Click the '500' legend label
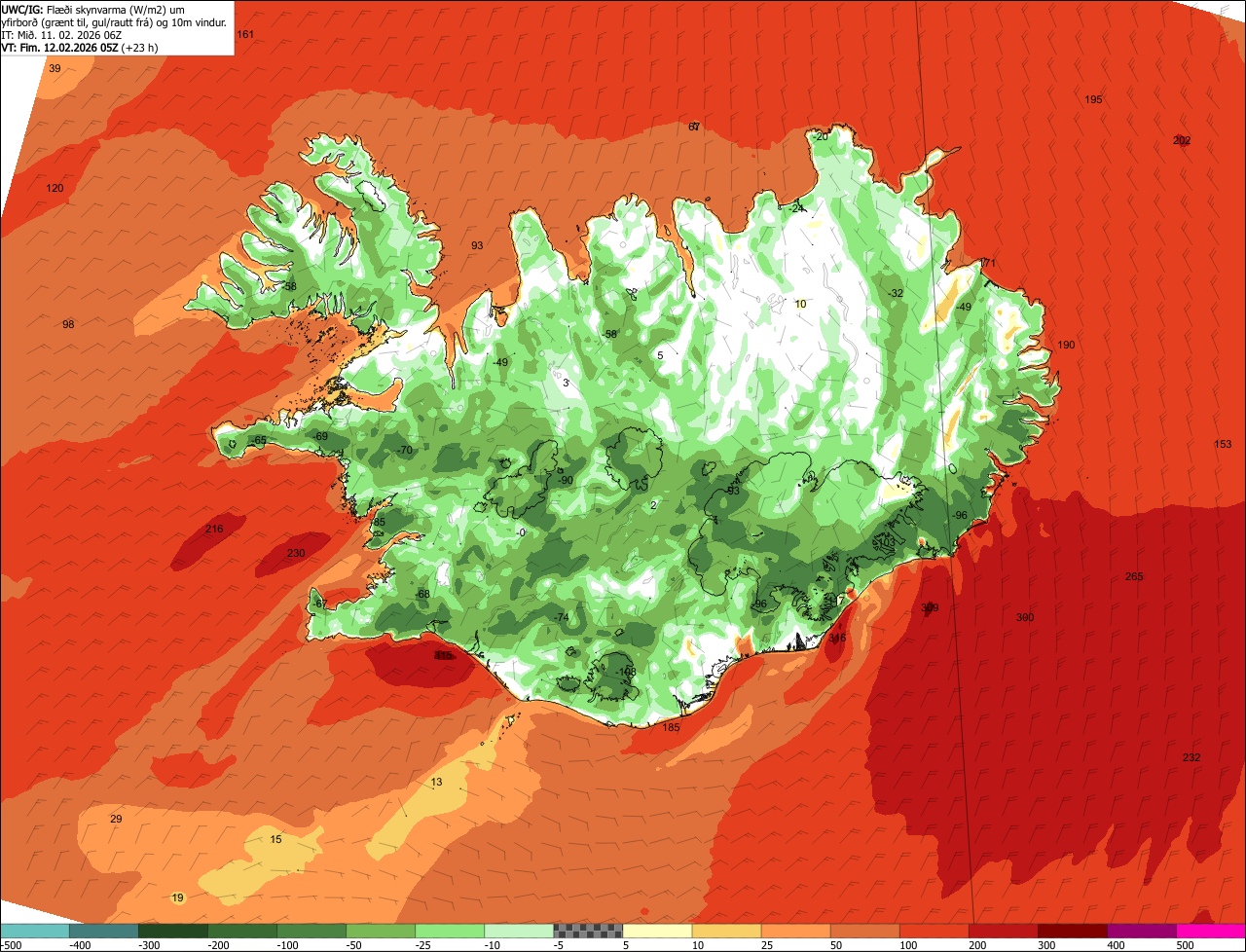The height and width of the screenshot is (952, 1246). 1185,945
